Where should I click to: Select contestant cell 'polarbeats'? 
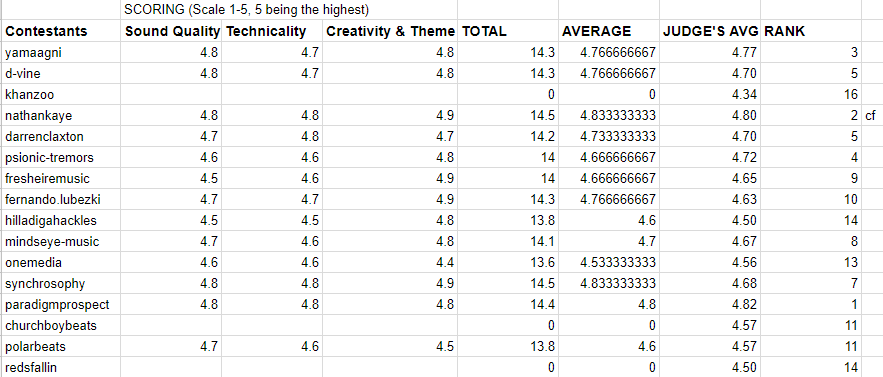click(x=61, y=347)
